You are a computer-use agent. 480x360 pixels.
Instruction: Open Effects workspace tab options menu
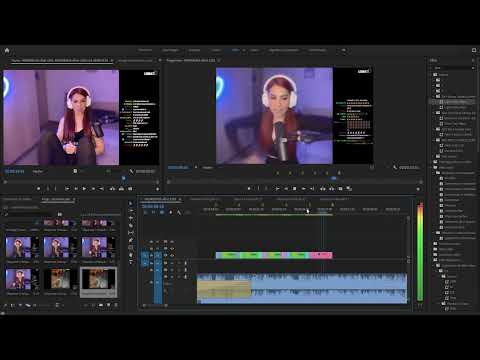coord(244,50)
